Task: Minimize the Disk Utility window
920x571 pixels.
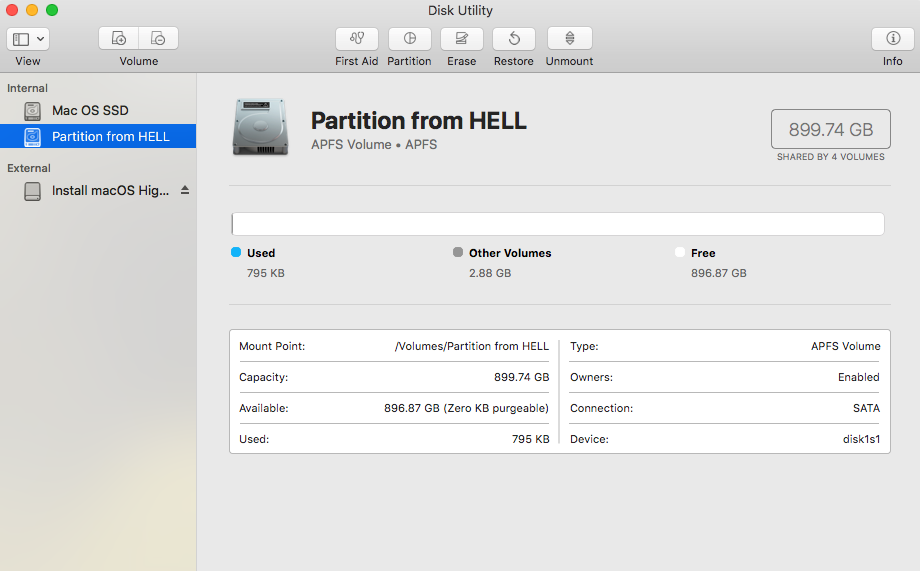Action: (x=32, y=10)
